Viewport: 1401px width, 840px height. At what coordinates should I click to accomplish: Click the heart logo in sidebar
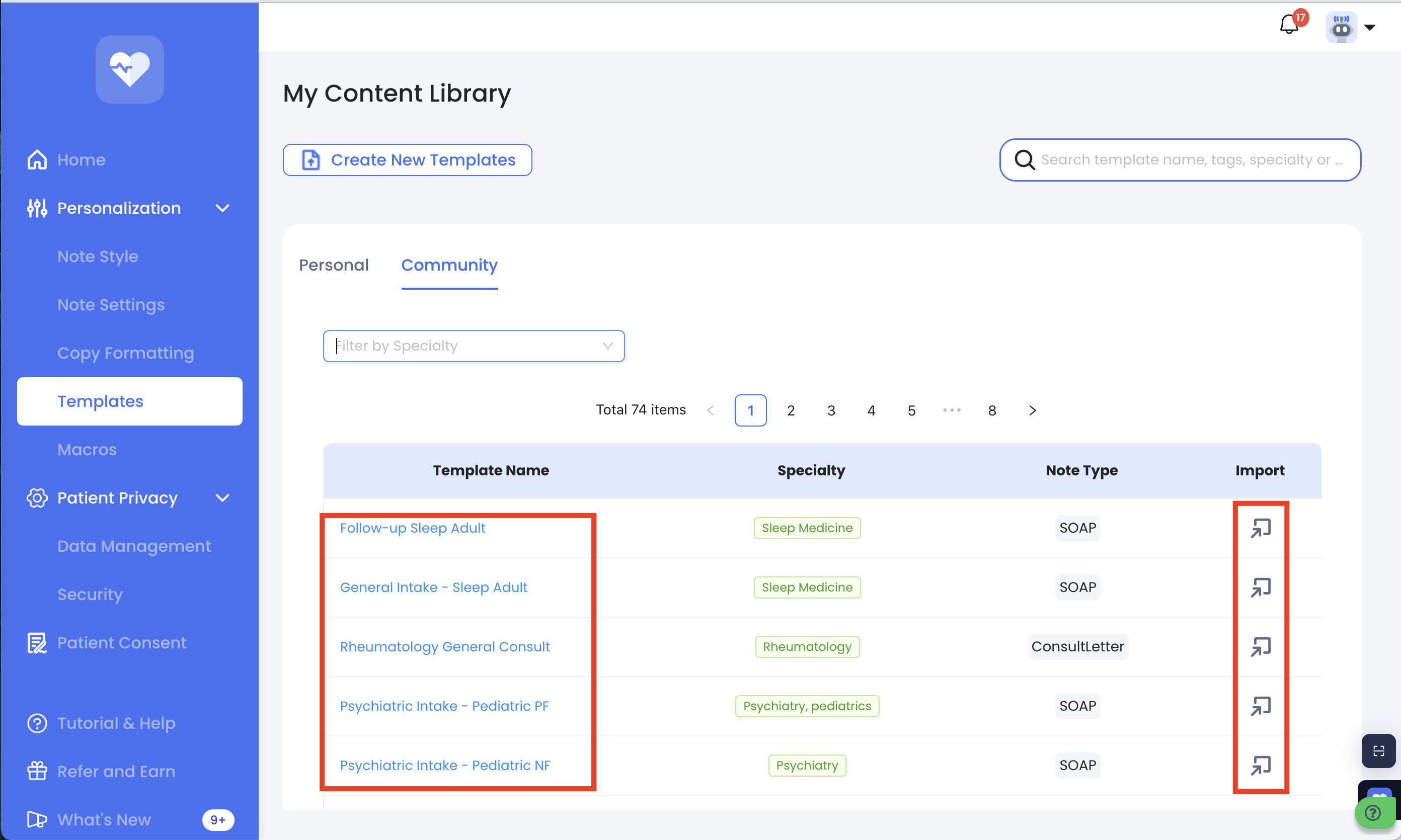(x=130, y=69)
